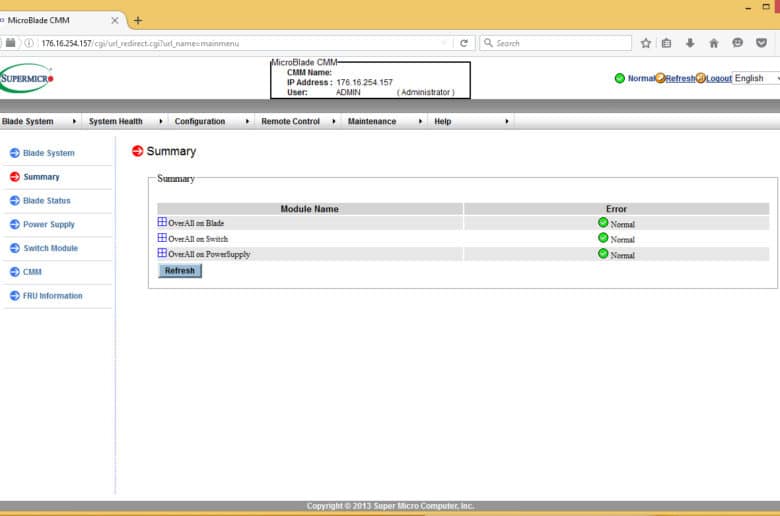Screen dimensions: 780x516
Task: Open FRU Information sidebar link
Action: tap(53, 296)
